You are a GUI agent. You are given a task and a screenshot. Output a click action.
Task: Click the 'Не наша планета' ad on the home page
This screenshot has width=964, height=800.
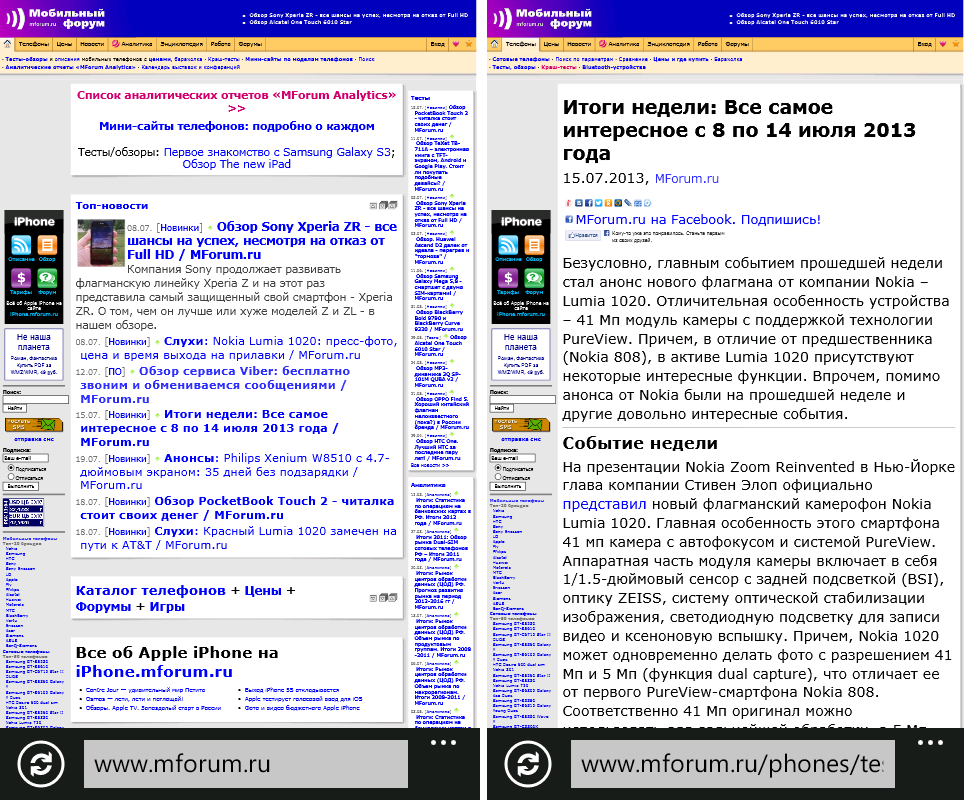34,354
